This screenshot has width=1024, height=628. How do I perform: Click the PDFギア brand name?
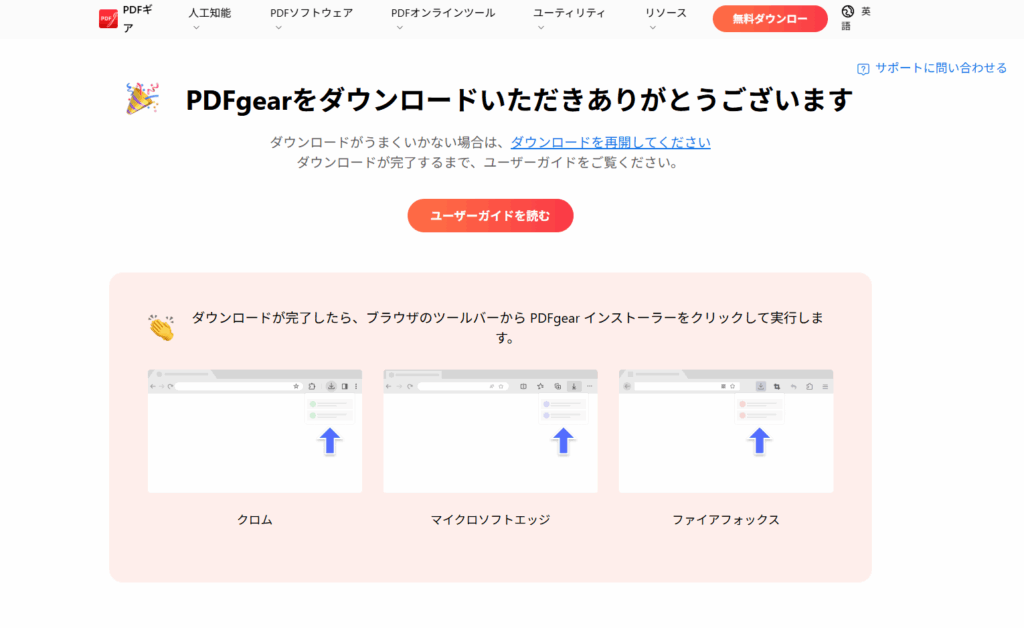pos(137,19)
